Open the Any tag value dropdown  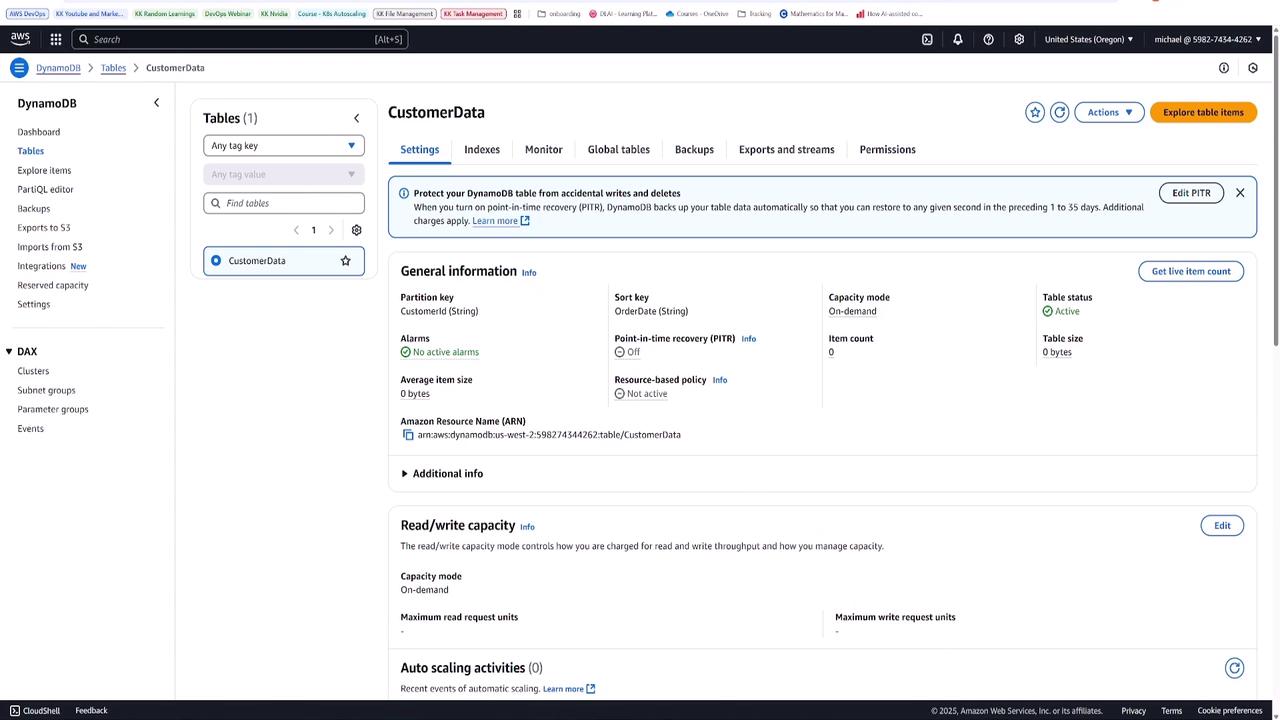pos(284,174)
